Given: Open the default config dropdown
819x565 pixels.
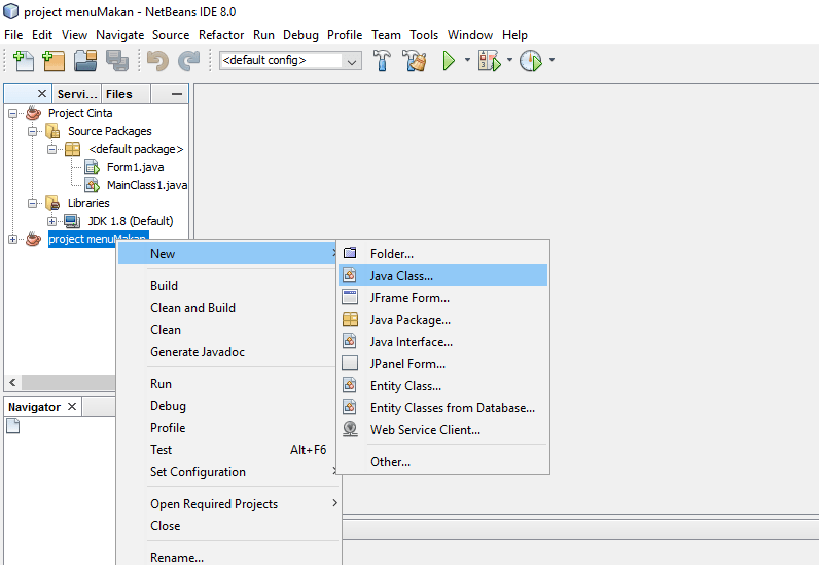Looking at the screenshot, I should [352, 61].
